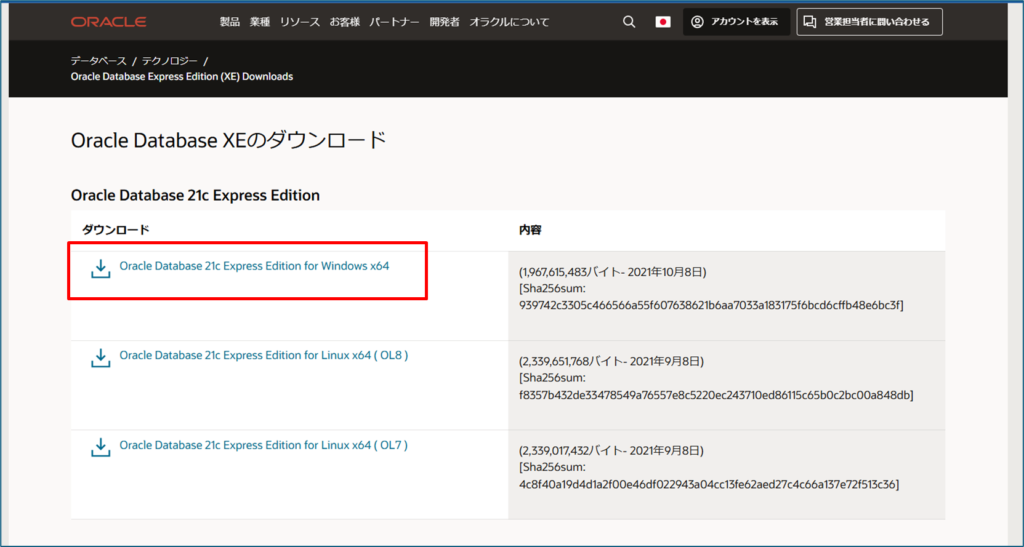The height and width of the screenshot is (547, 1024).
Task: Click download icon for Windows x64 edition
Action: pos(100,269)
